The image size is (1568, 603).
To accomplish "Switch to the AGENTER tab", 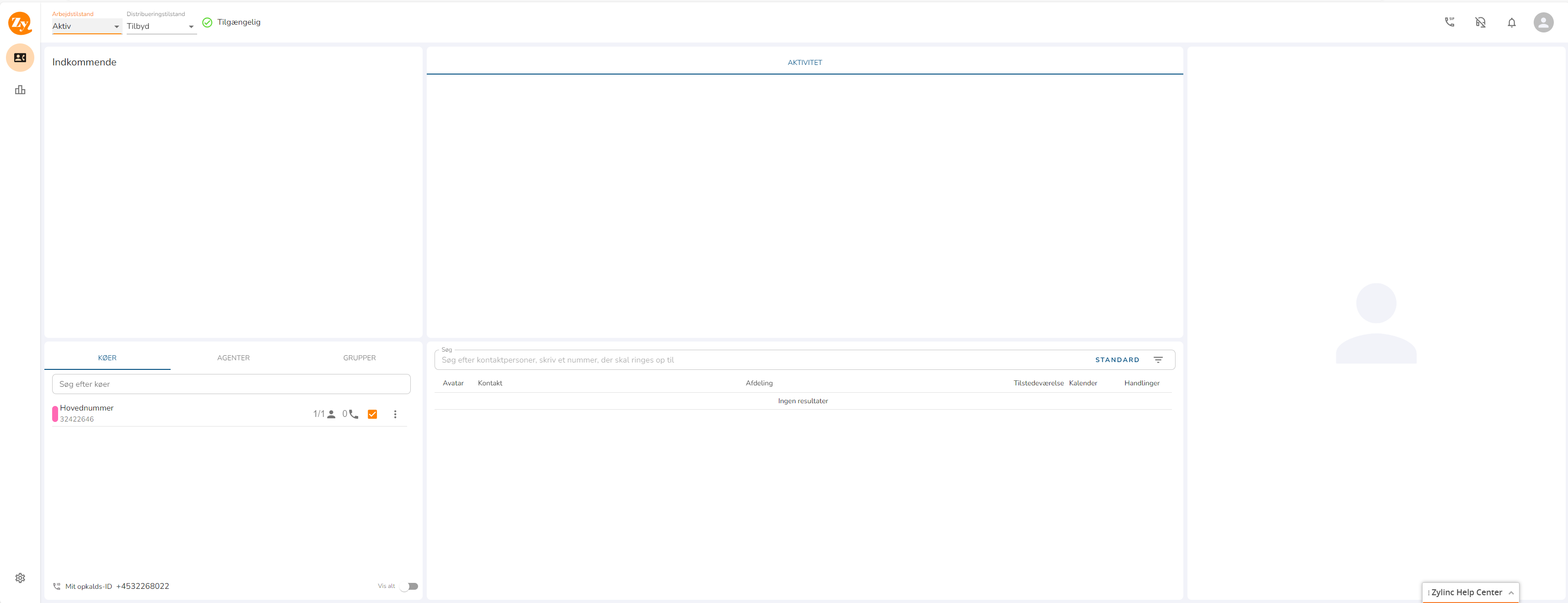I will [233, 358].
